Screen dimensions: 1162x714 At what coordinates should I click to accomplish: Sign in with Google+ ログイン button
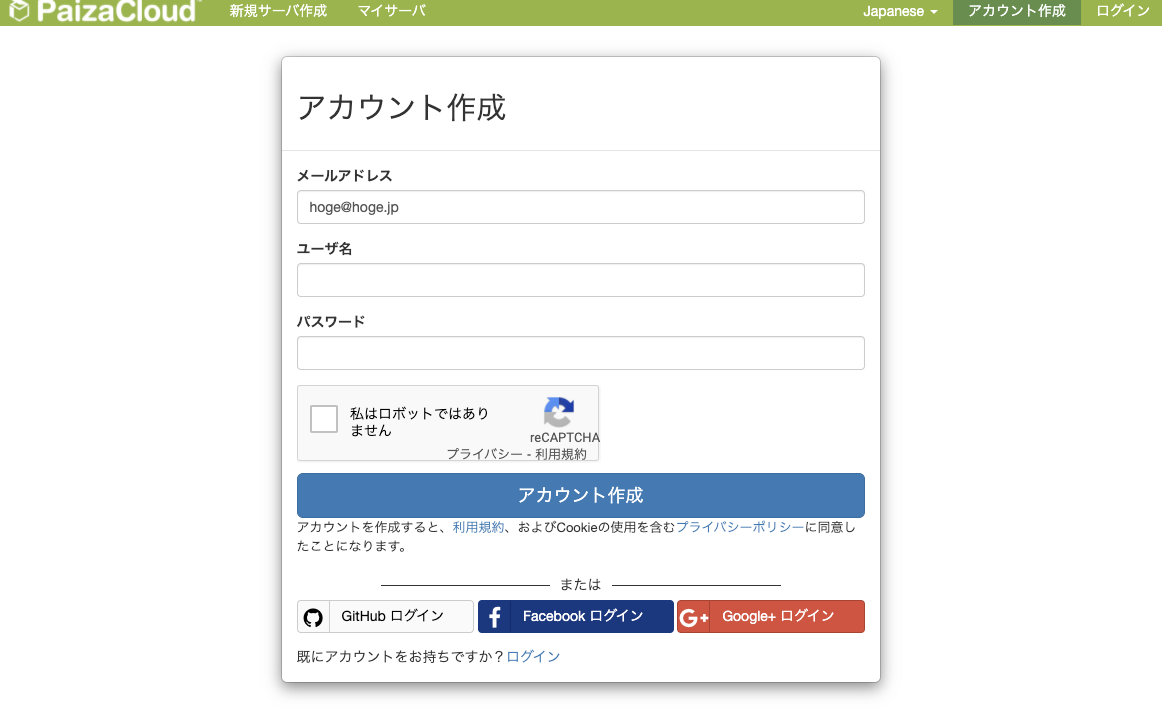click(x=771, y=617)
